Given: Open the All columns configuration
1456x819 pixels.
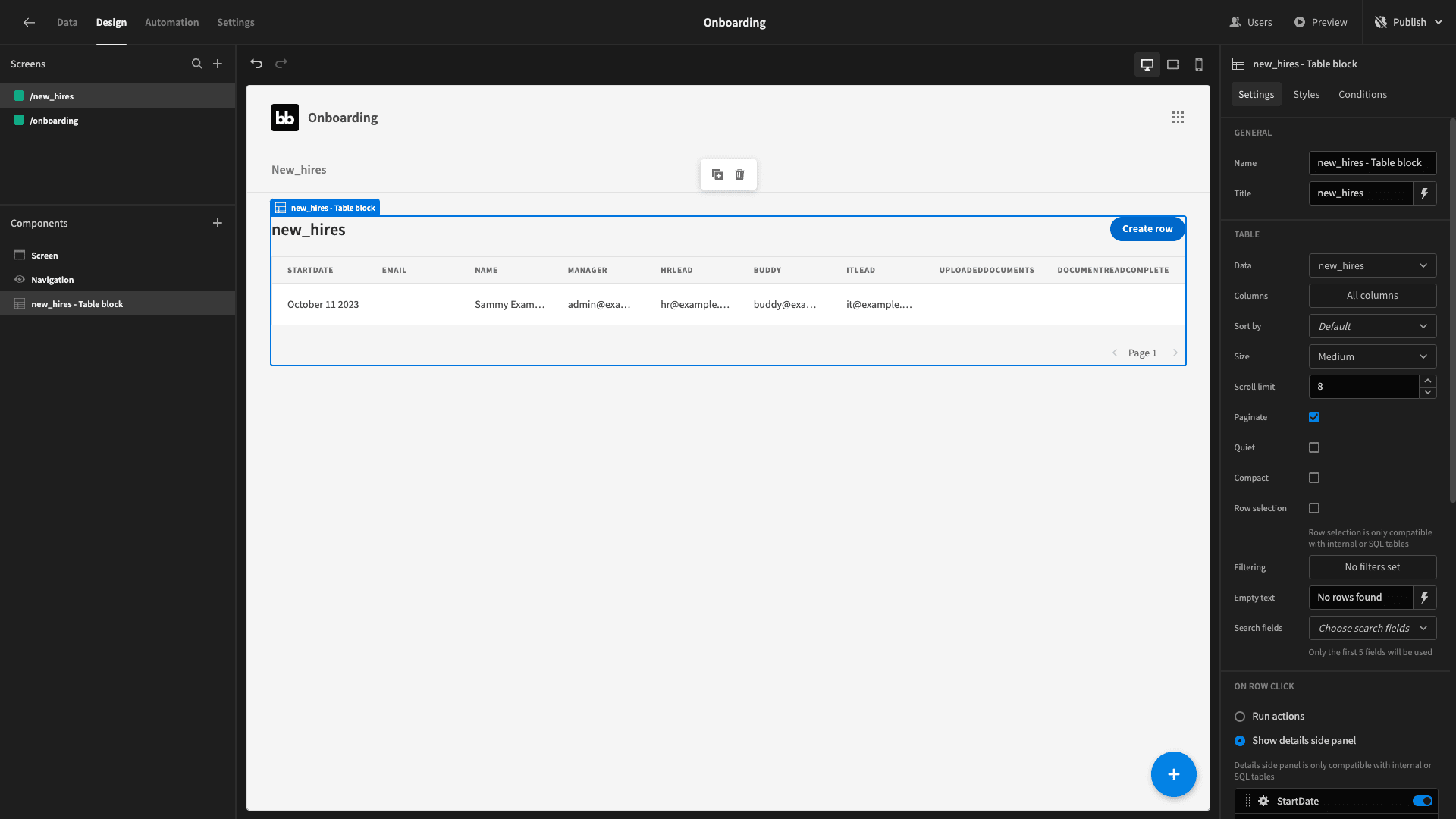Looking at the screenshot, I should tap(1373, 296).
